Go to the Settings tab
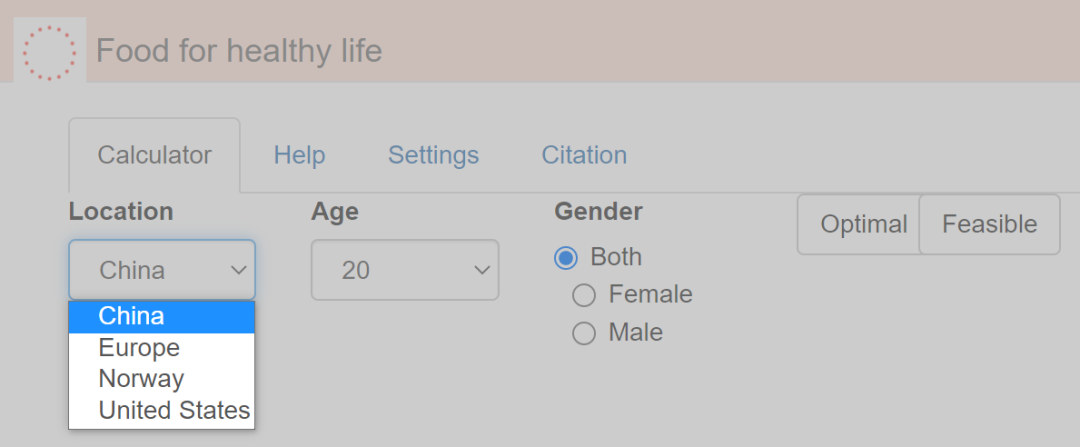1080x447 pixels. tap(433, 156)
